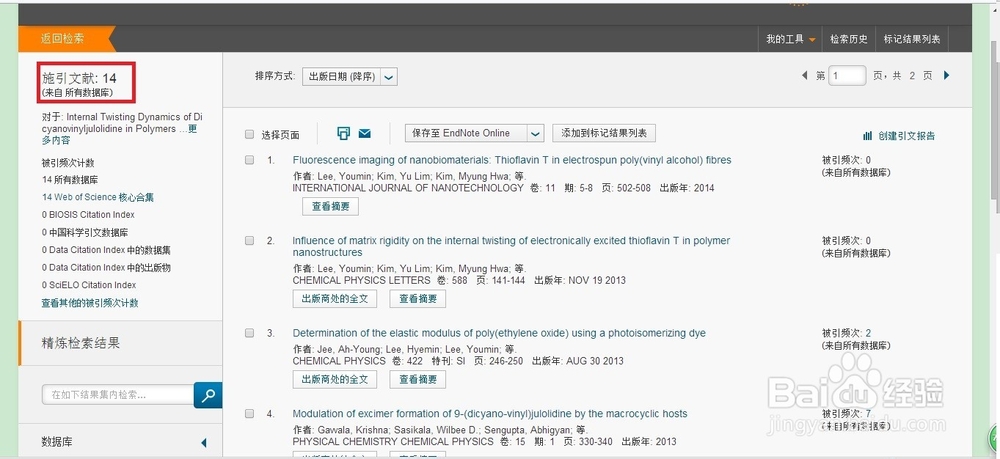Open 我的工具 dropdown menu
The height and width of the screenshot is (459, 1000).
coord(791,39)
